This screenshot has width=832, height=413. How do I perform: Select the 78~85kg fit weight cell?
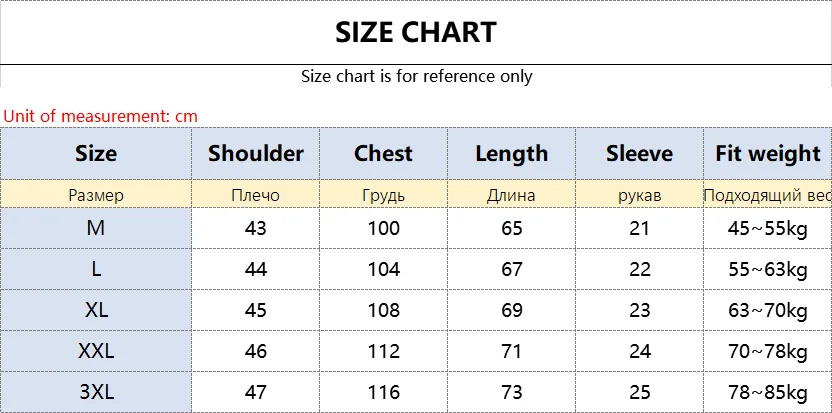click(x=768, y=392)
